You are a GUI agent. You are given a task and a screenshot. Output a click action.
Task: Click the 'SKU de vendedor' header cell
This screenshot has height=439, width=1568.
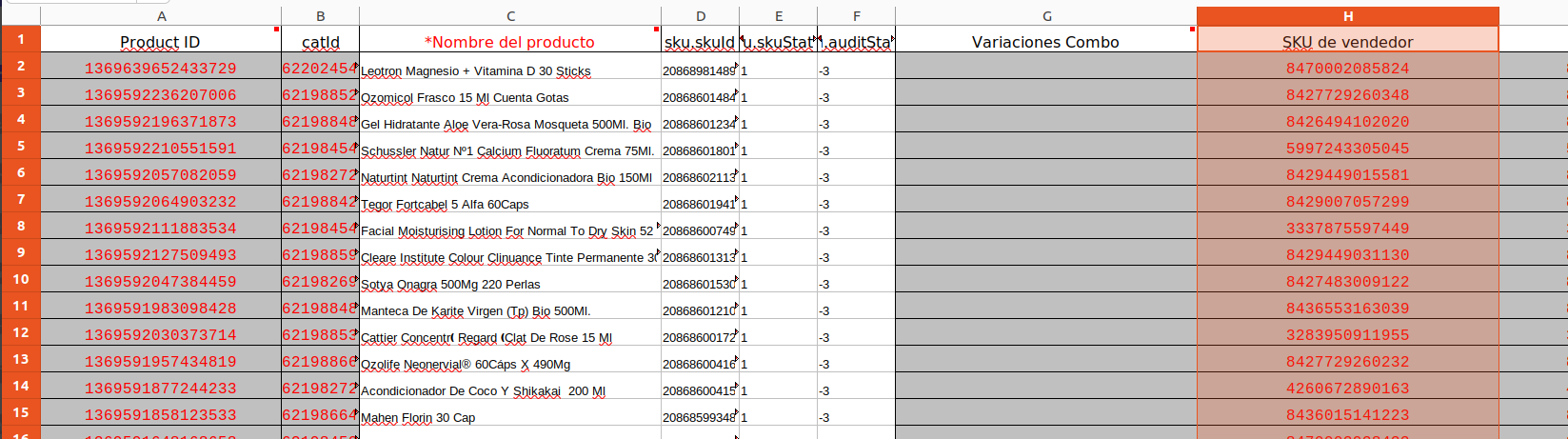point(1348,39)
